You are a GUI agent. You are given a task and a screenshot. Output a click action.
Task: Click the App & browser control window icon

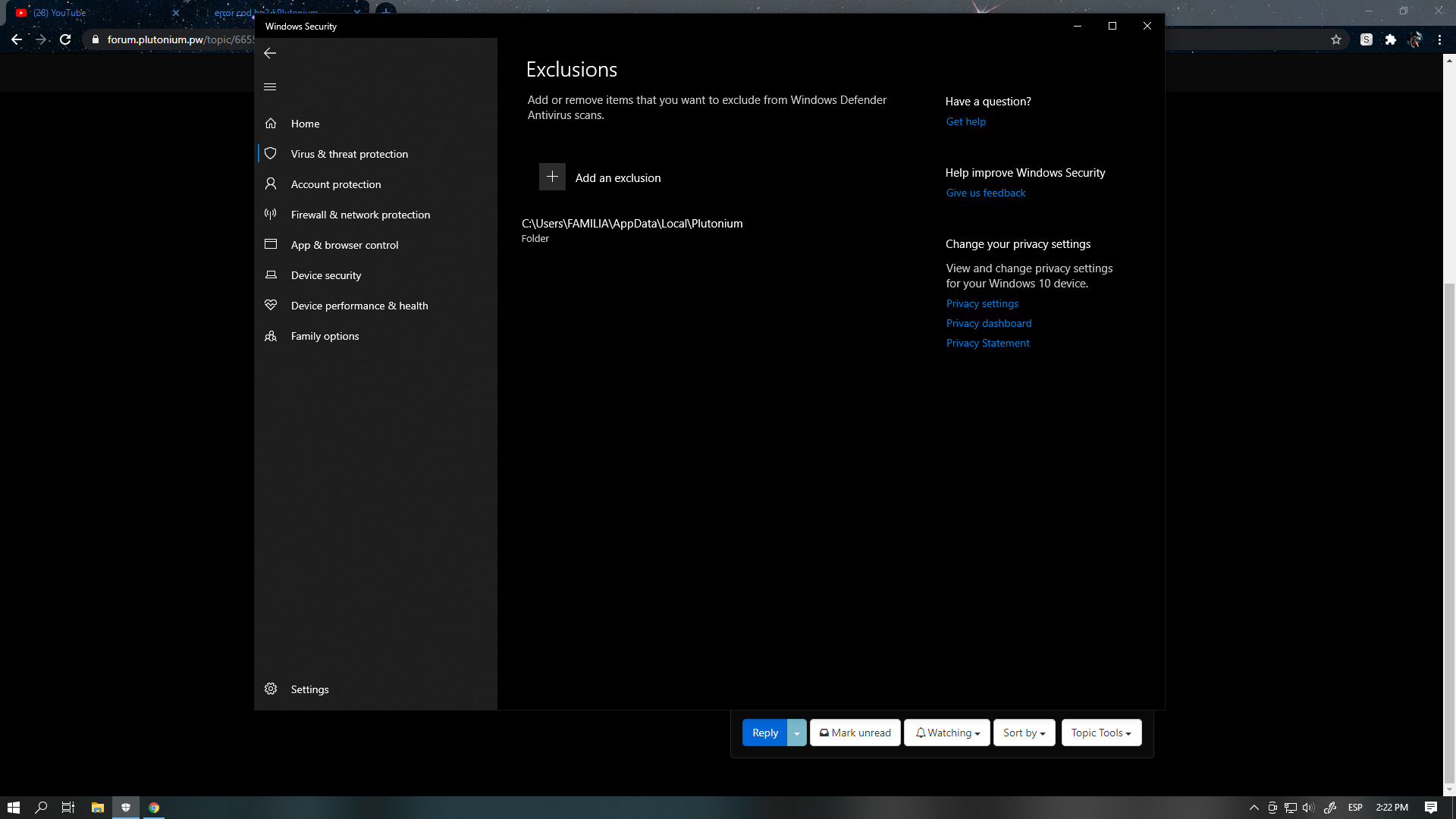pos(271,244)
